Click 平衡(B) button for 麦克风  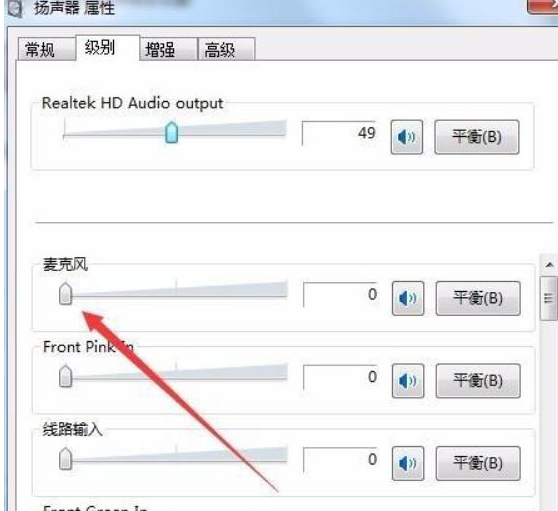click(x=478, y=298)
